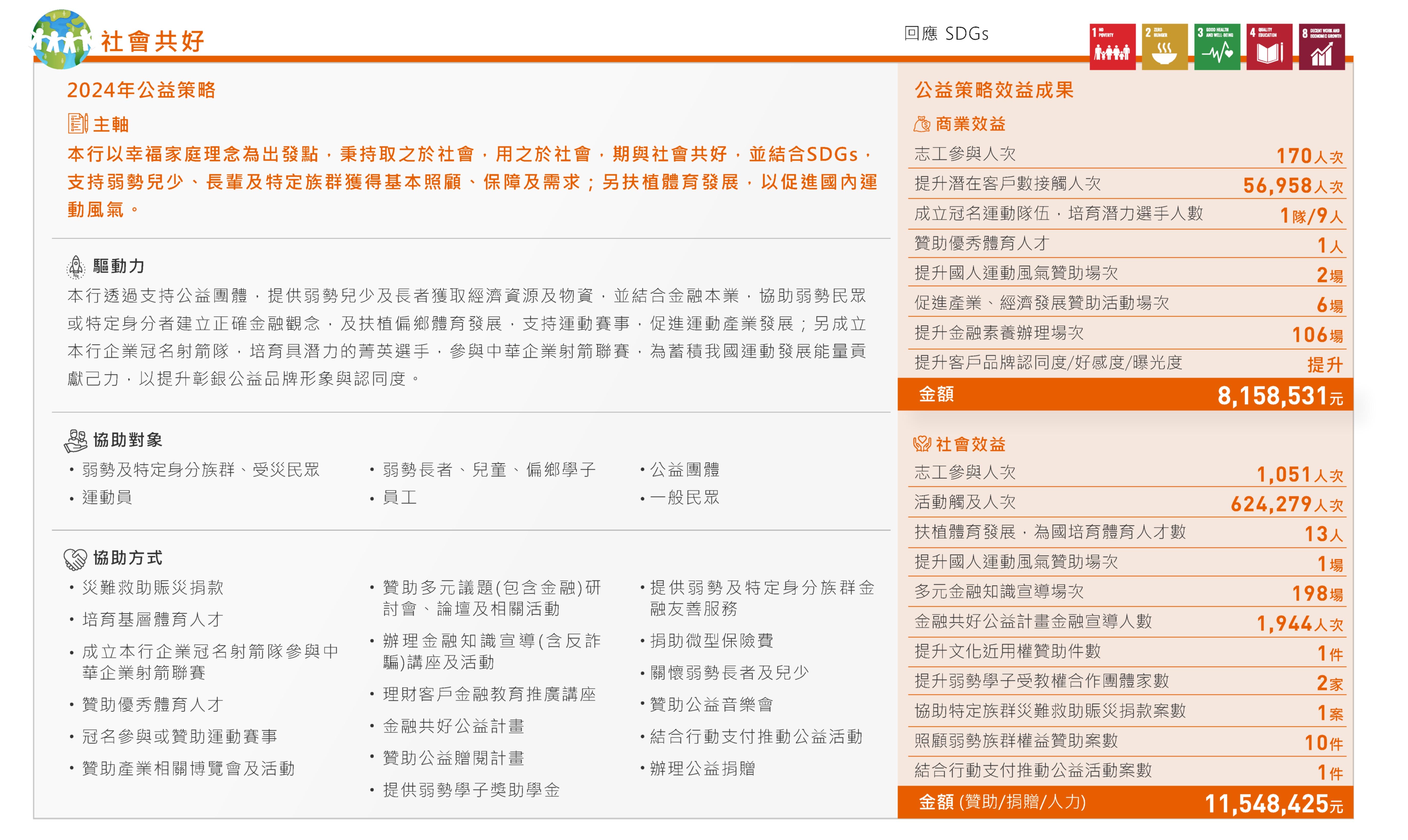The image size is (1408, 840).
Task: Click the SDG 3 Good Health icon
Action: pyautogui.click(x=1217, y=47)
